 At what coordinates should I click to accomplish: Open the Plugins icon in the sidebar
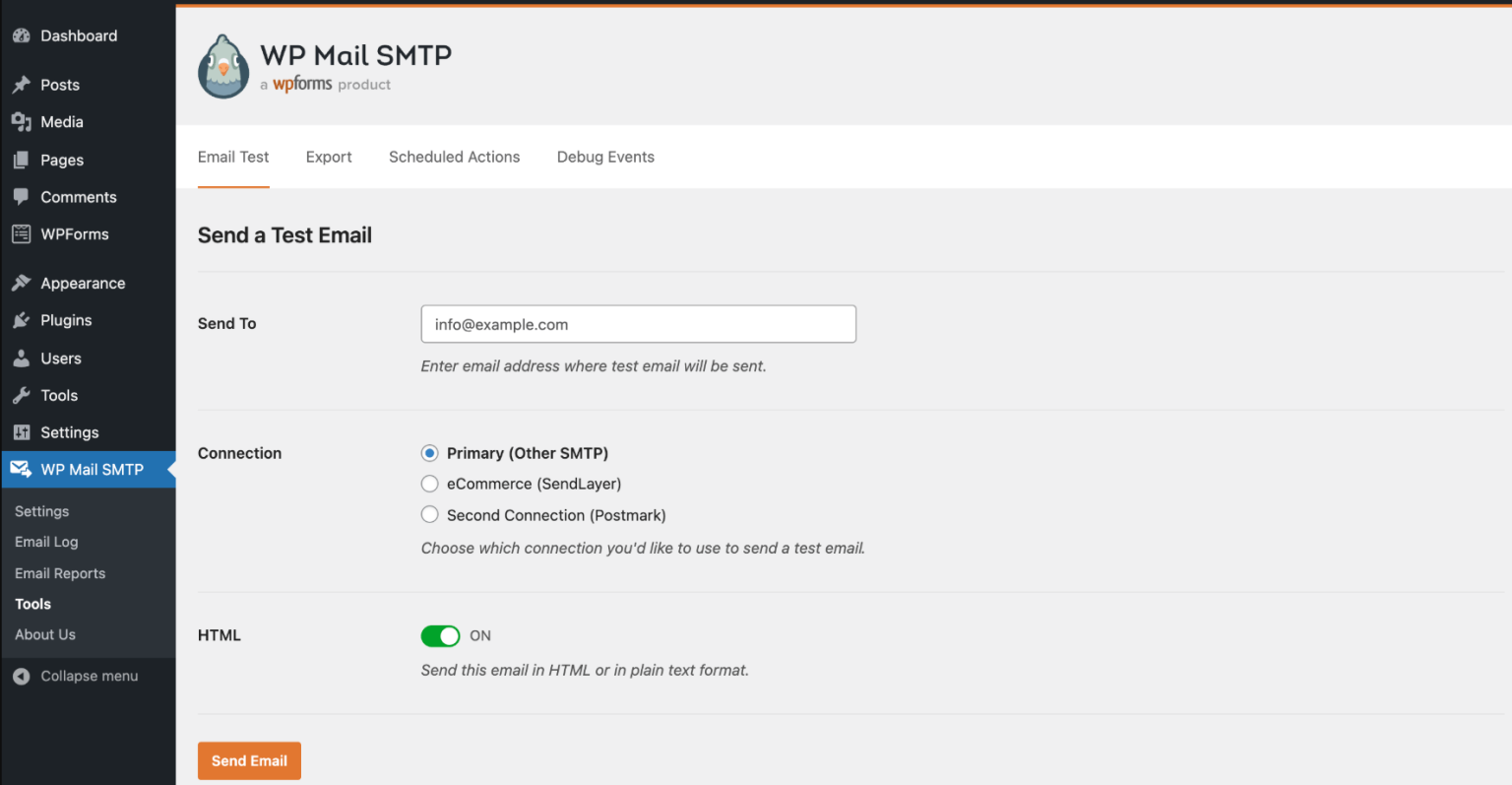(21, 320)
